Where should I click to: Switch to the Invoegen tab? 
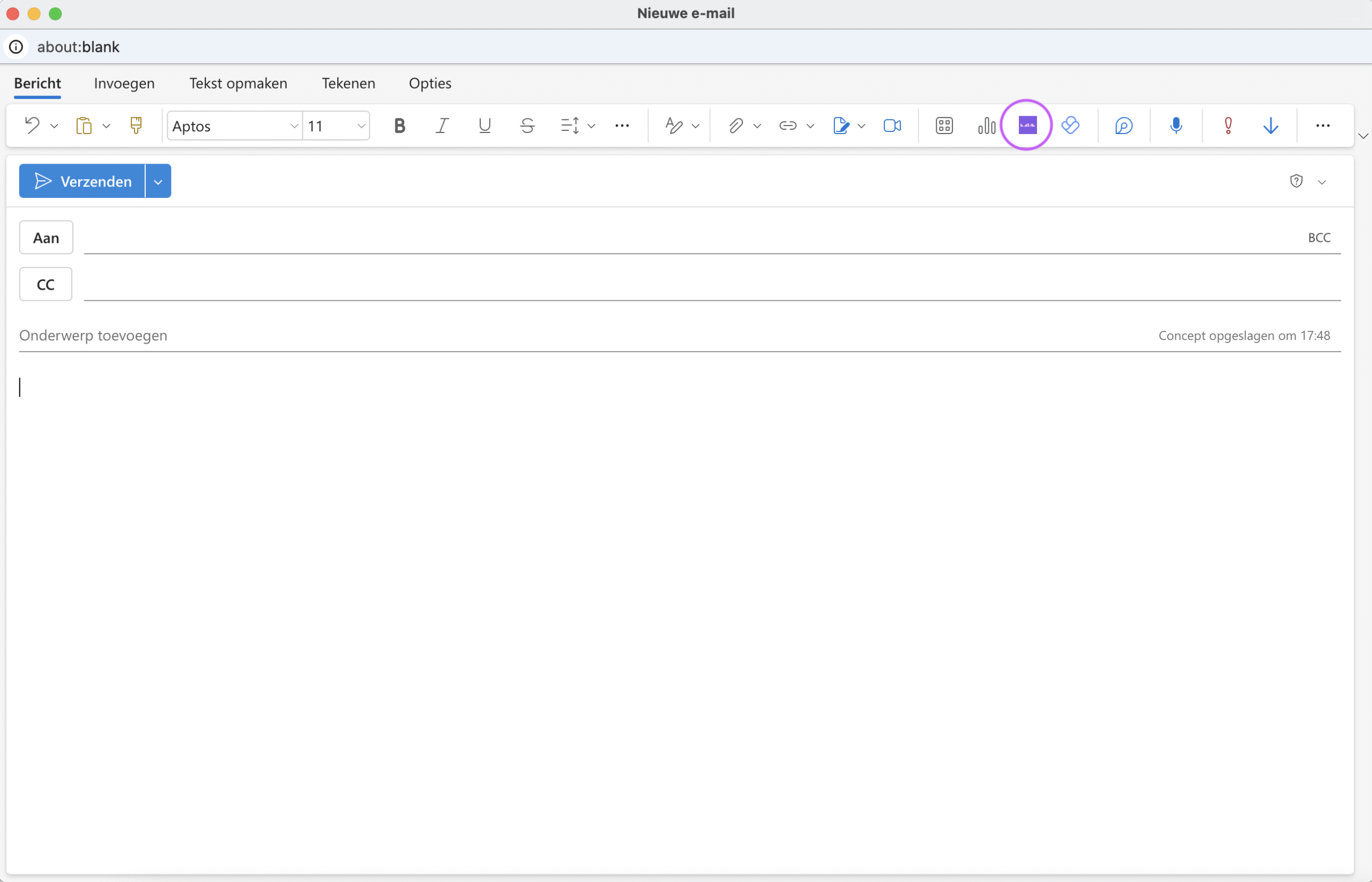point(124,84)
